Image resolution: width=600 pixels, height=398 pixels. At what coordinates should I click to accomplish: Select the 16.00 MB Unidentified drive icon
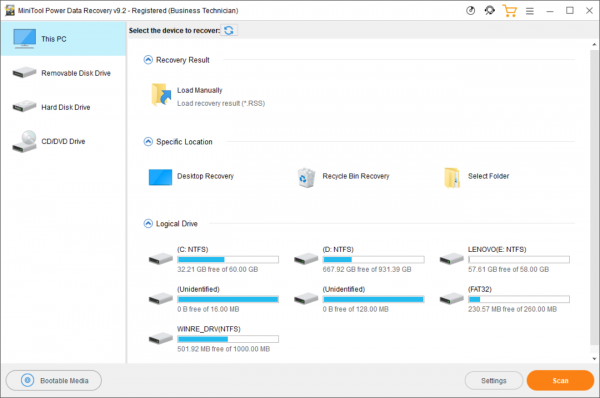coord(161,299)
